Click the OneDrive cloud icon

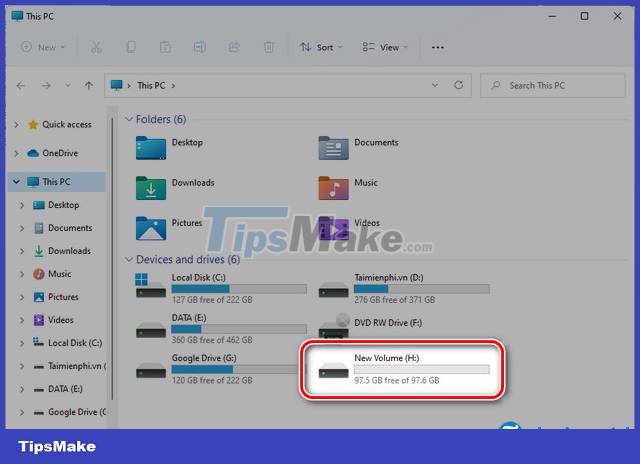[x=33, y=153]
